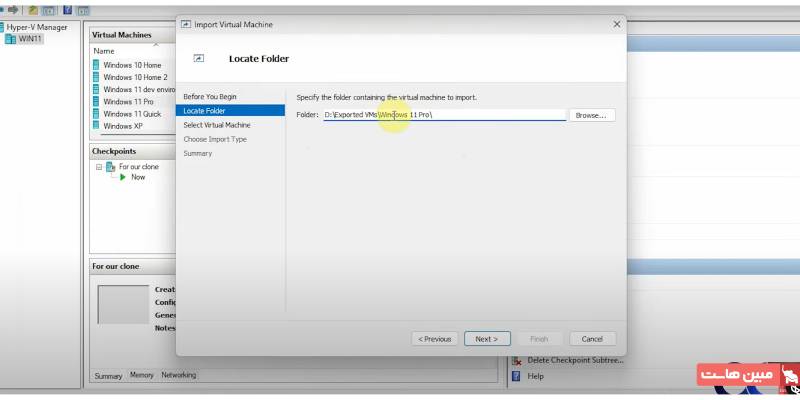Click the Next > button

pos(487,339)
